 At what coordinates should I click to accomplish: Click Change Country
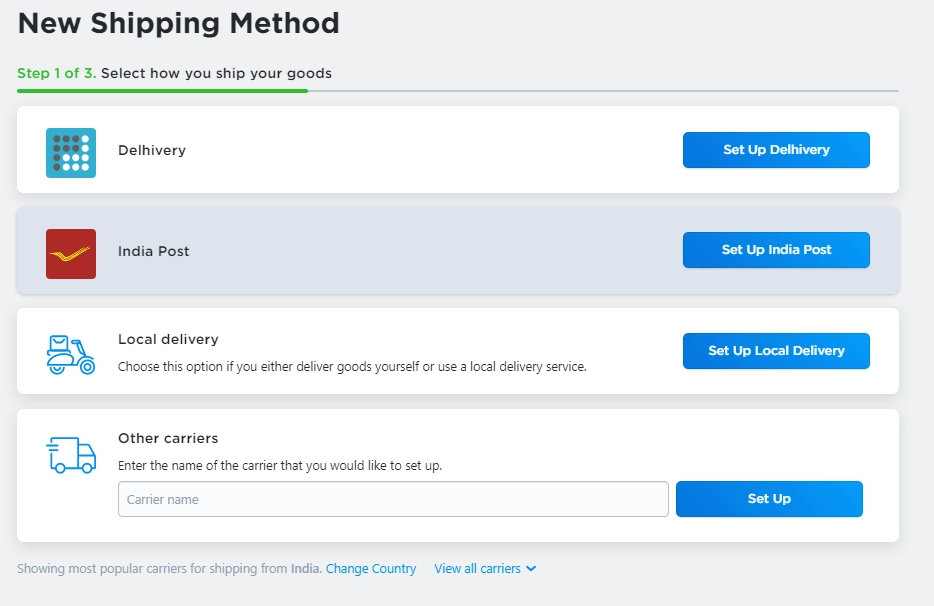pos(371,568)
